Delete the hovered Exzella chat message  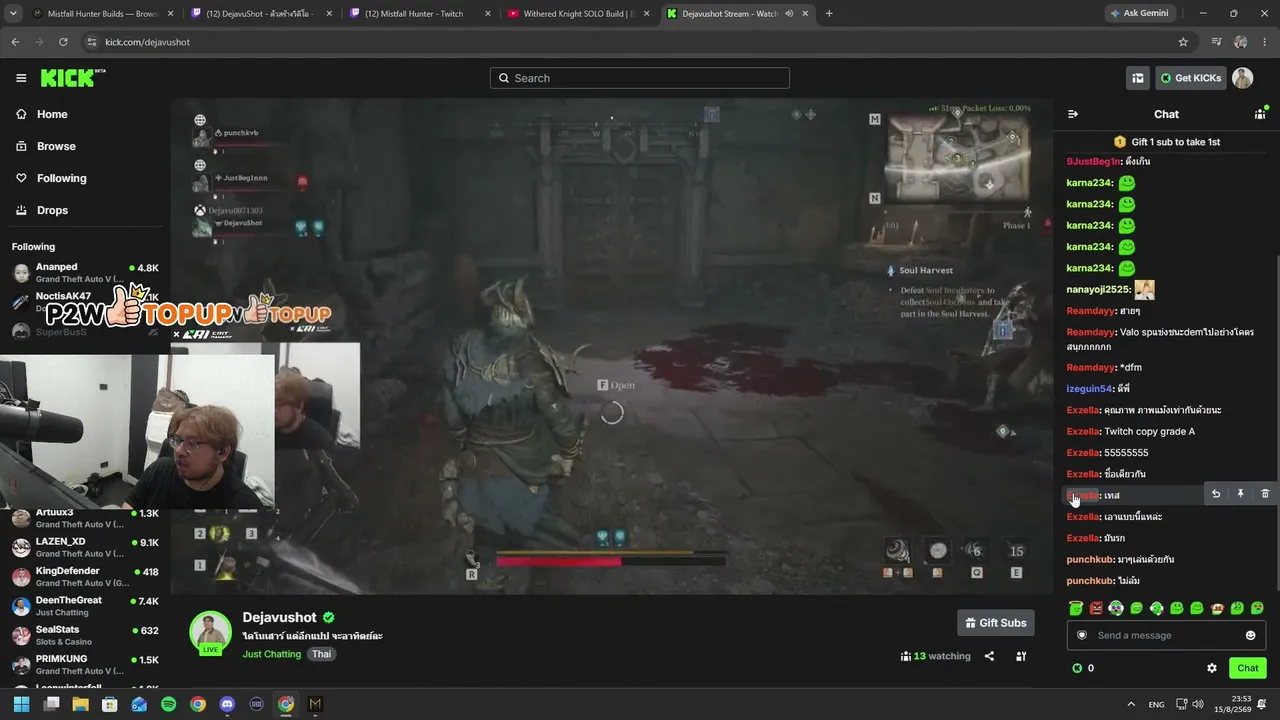click(1265, 494)
